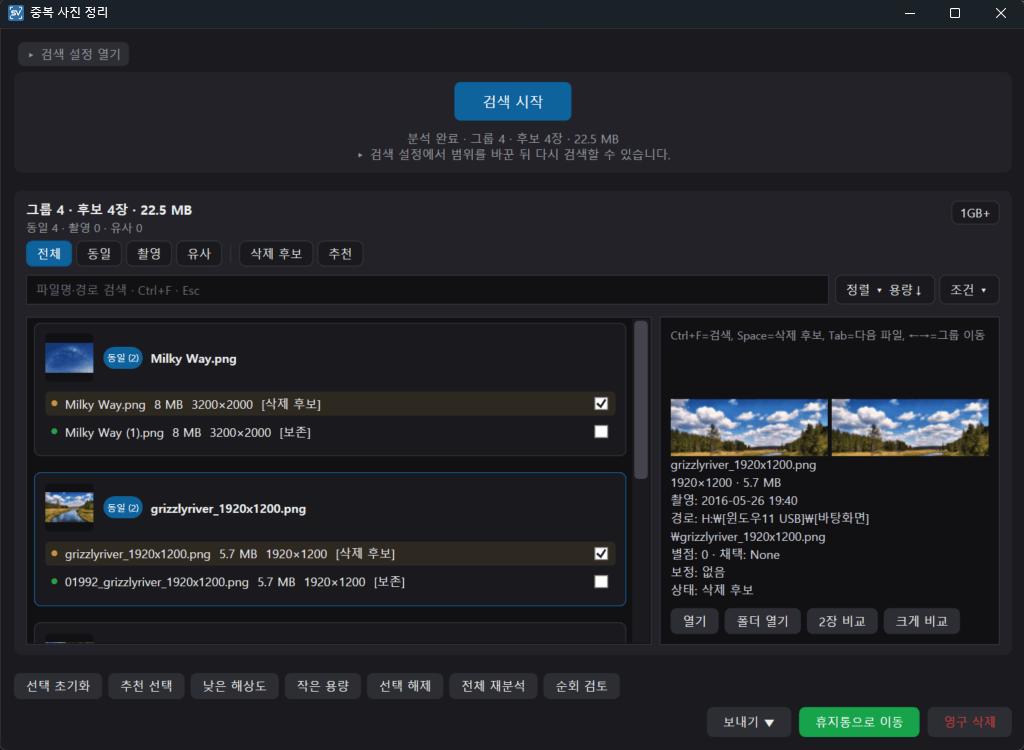Click the 낮은 해상도 button
1024x750 pixels.
234,686
